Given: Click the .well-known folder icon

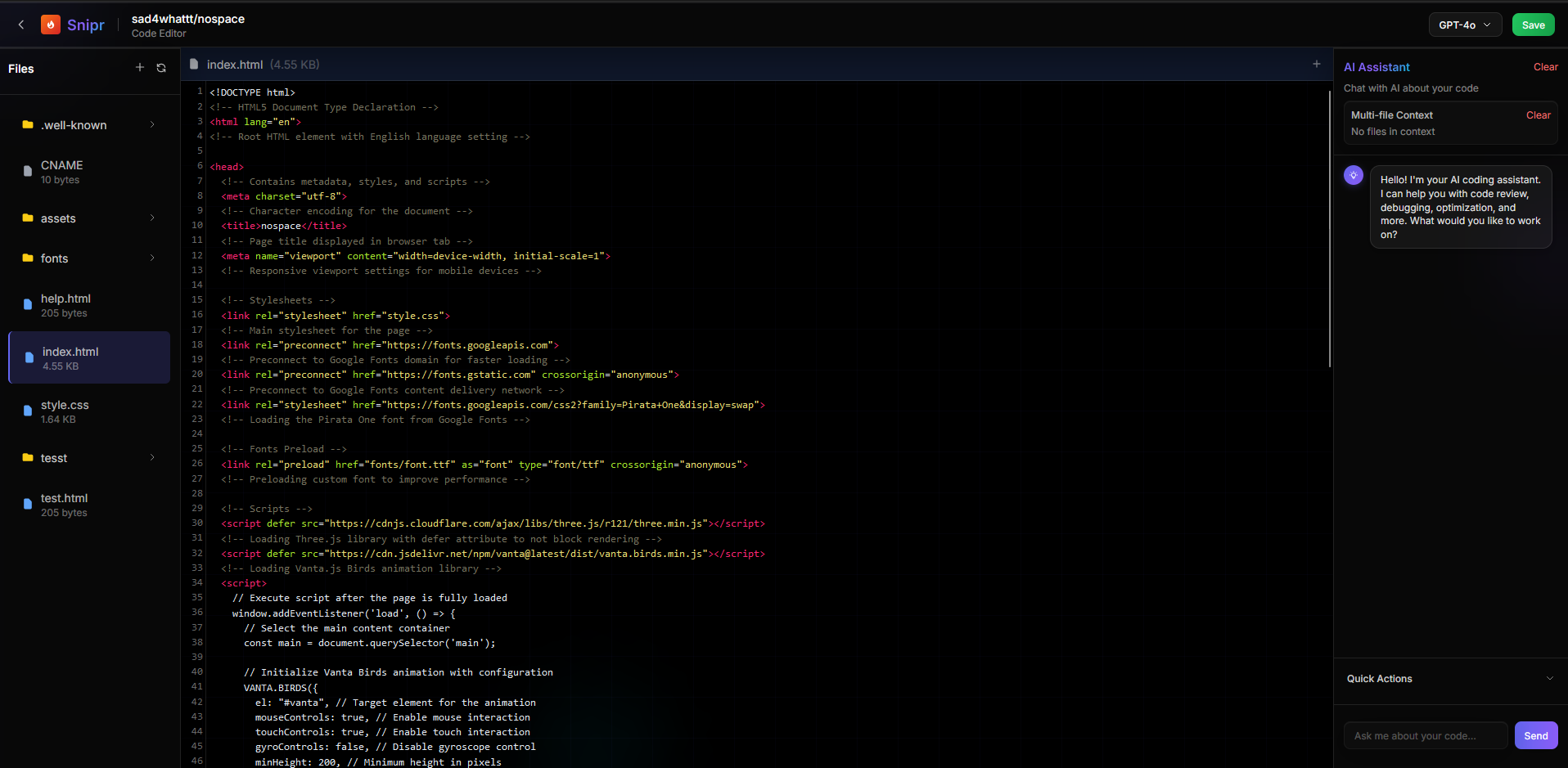Looking at the screenshot, I should (28, 125).
